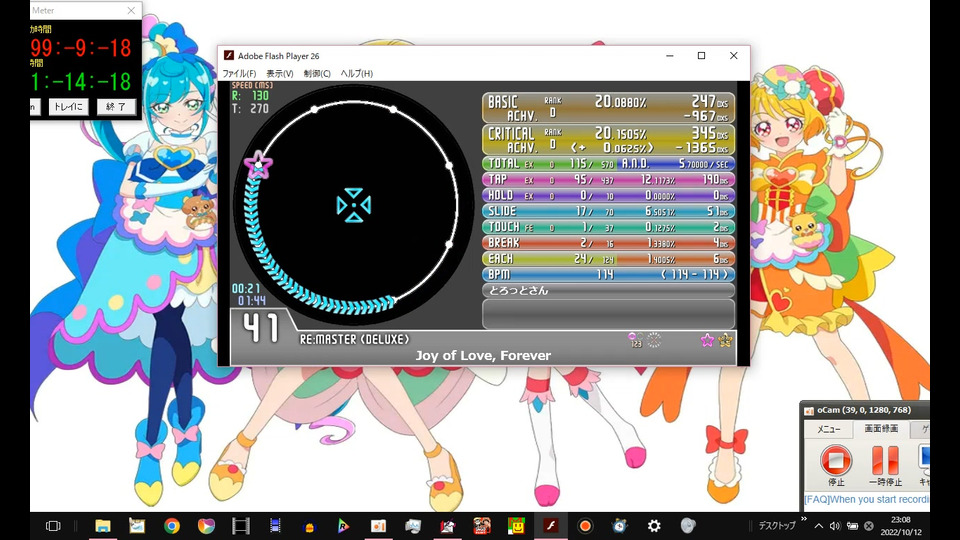Click the TAP statistics row

(x=609, y=180)
